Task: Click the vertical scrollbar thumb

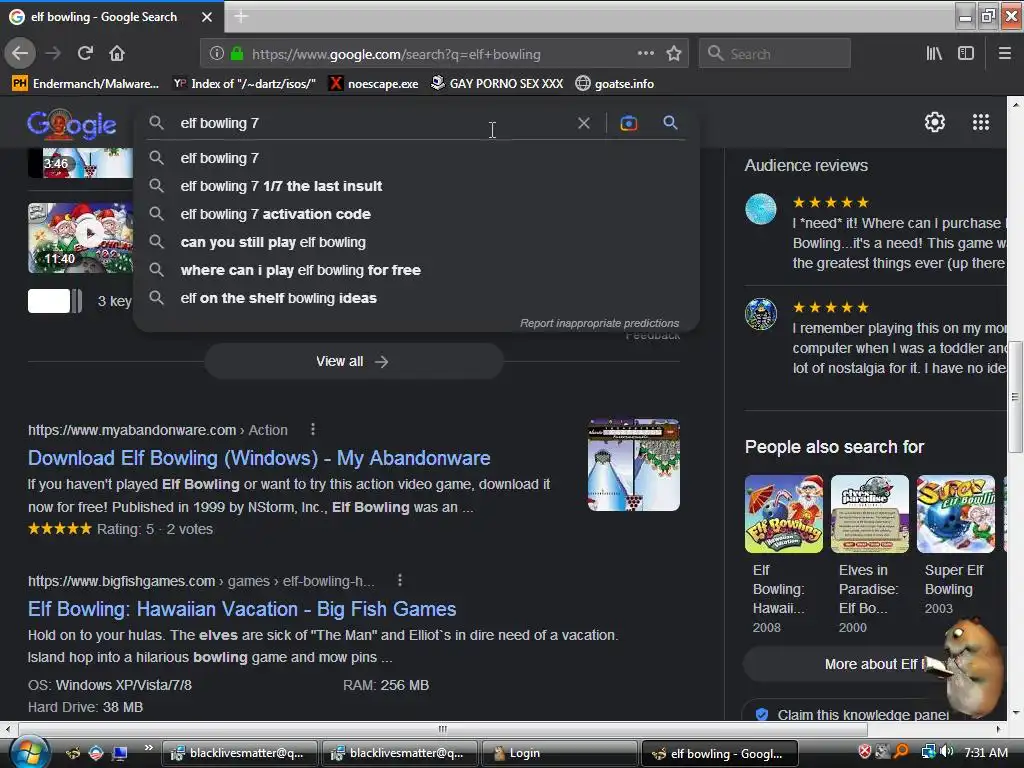Action: (x=1015, y=396)
